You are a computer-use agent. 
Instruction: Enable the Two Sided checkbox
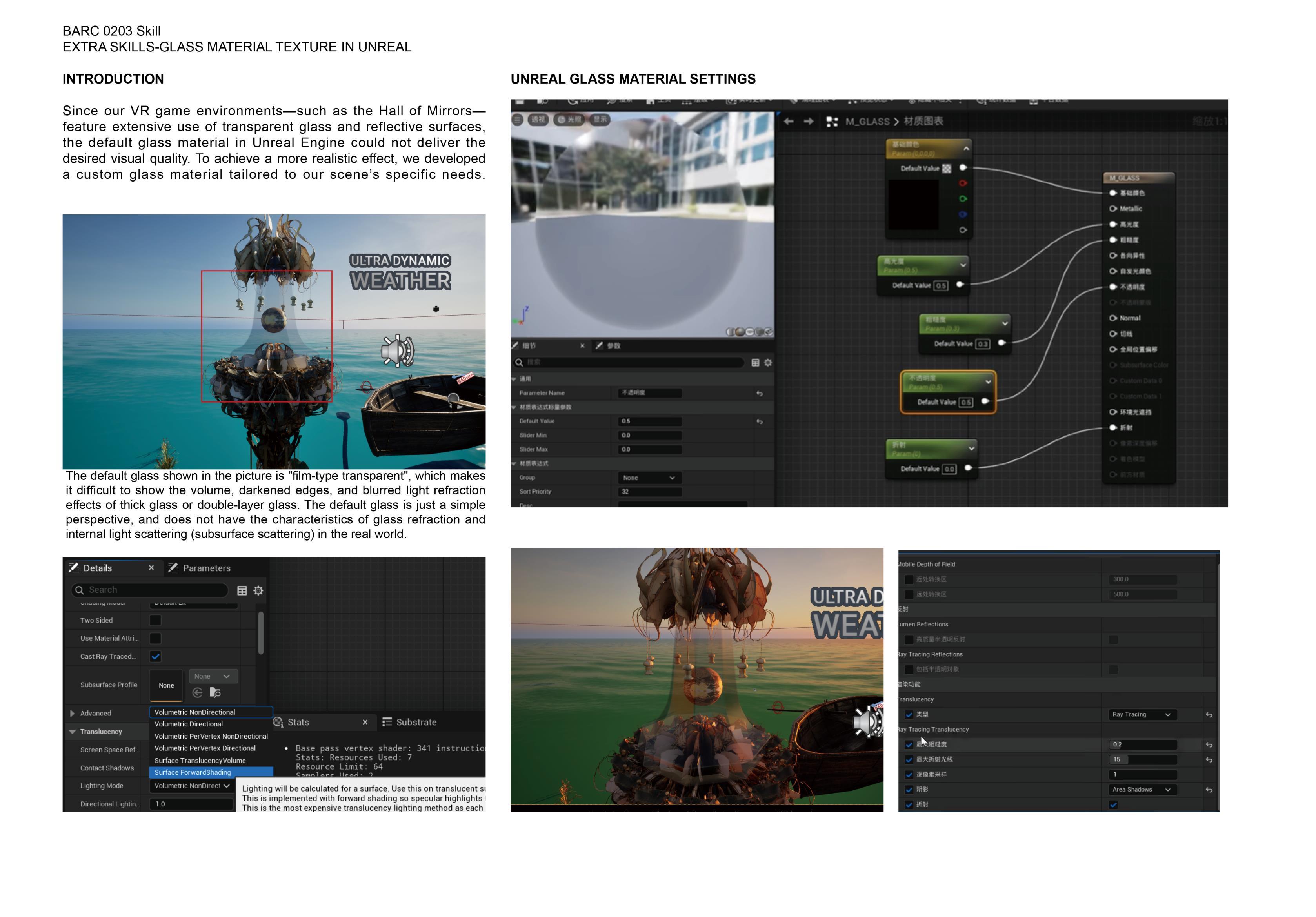click(x=155, y=620)
